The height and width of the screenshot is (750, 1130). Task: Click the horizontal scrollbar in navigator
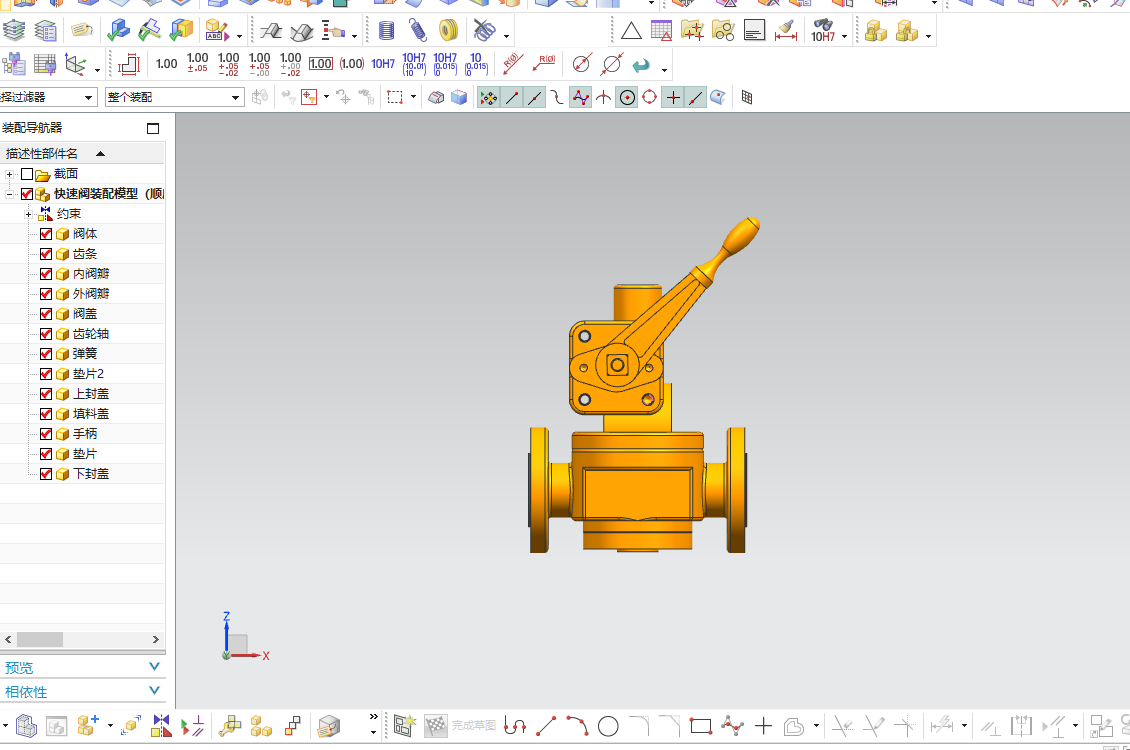pyautogui.click(x=40, y=639)
